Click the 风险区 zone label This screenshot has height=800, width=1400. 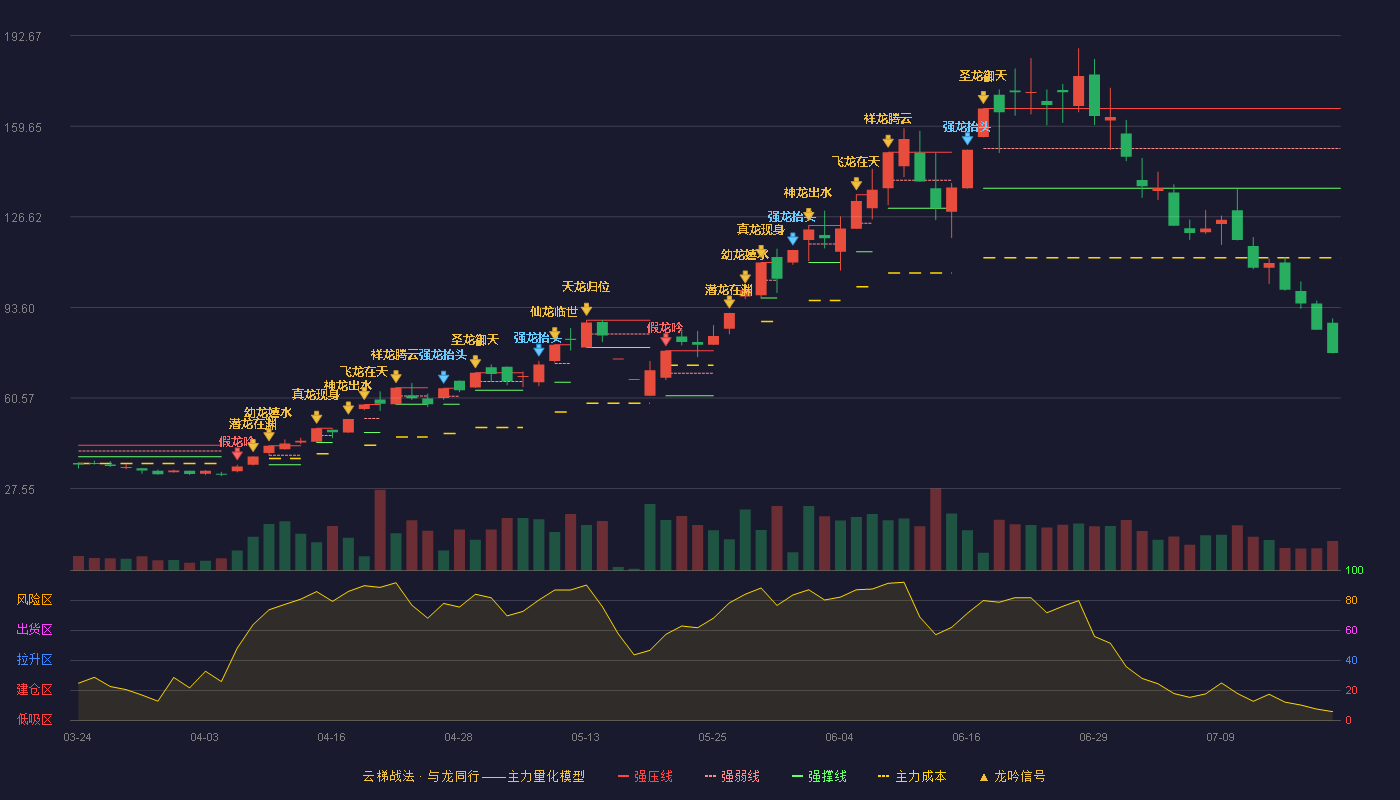pos(34,600)
